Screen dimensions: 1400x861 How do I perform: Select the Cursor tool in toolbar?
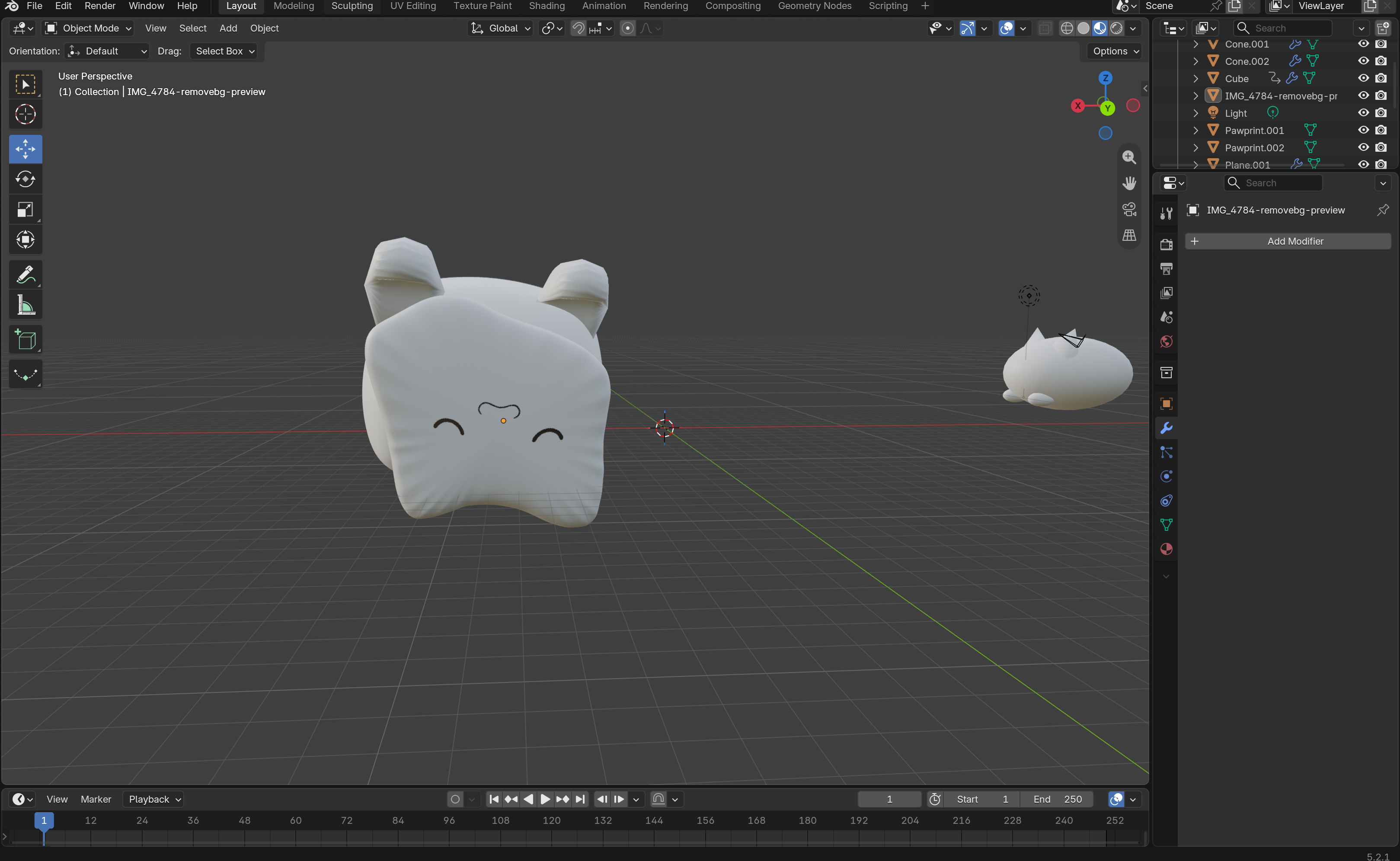coord(25,115)
